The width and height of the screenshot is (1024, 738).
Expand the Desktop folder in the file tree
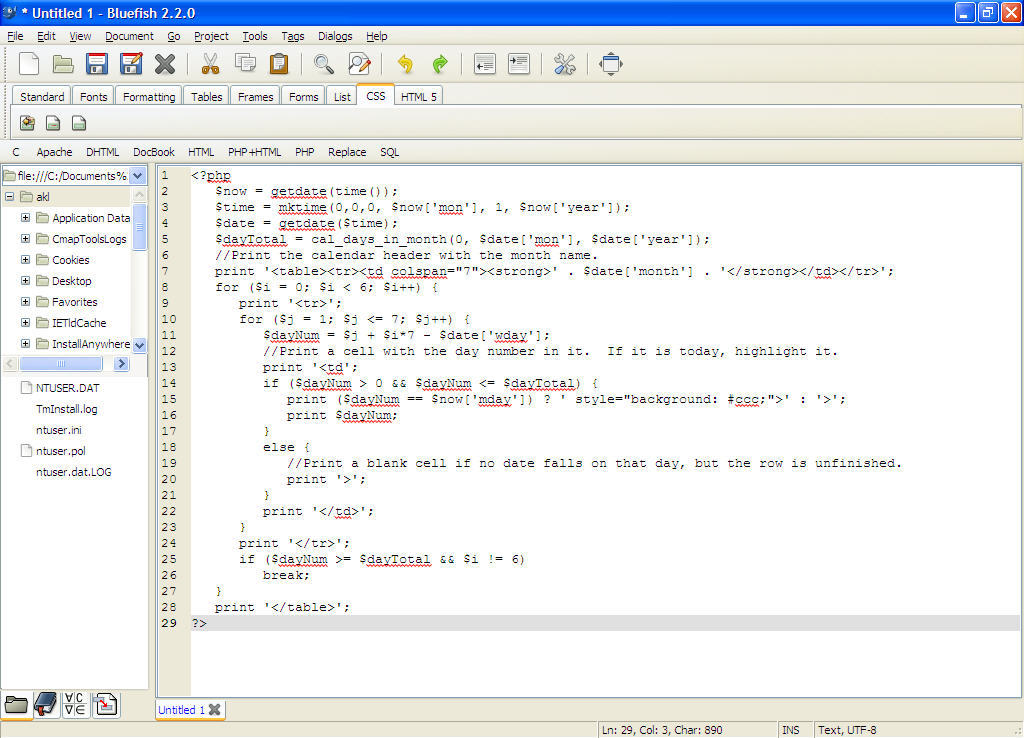24,280
